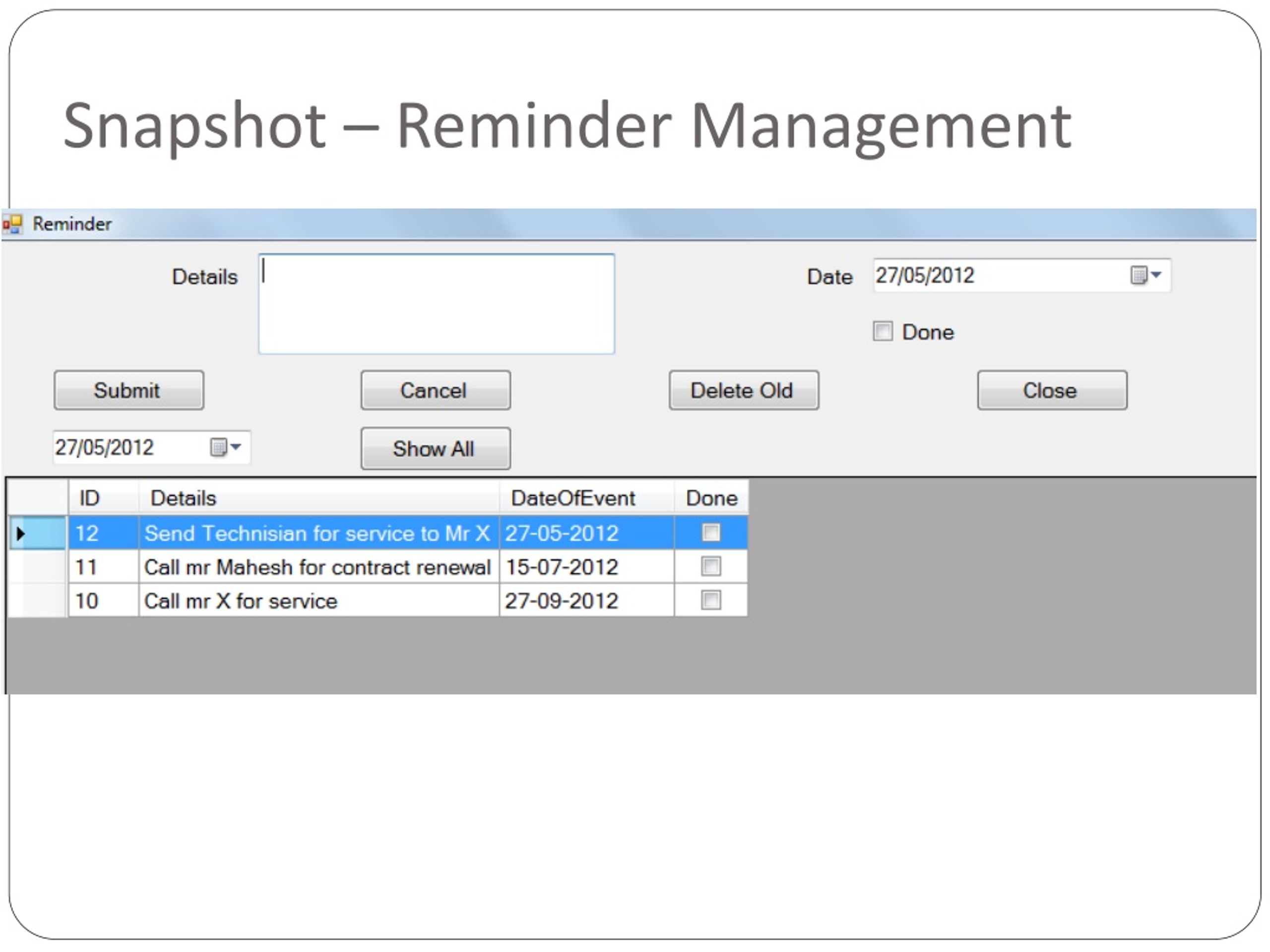Click ID cell 12
Screen dimensions: 1270x952
104,533
